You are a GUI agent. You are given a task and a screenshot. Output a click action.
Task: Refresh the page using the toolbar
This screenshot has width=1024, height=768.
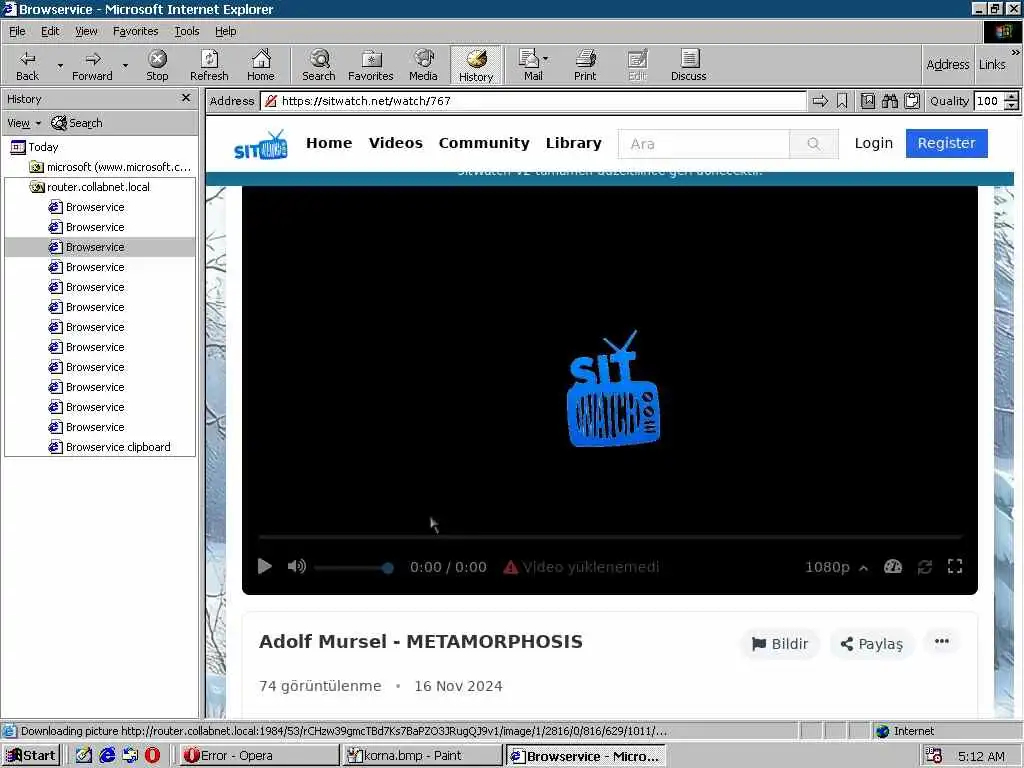click(x=209, y=65)
